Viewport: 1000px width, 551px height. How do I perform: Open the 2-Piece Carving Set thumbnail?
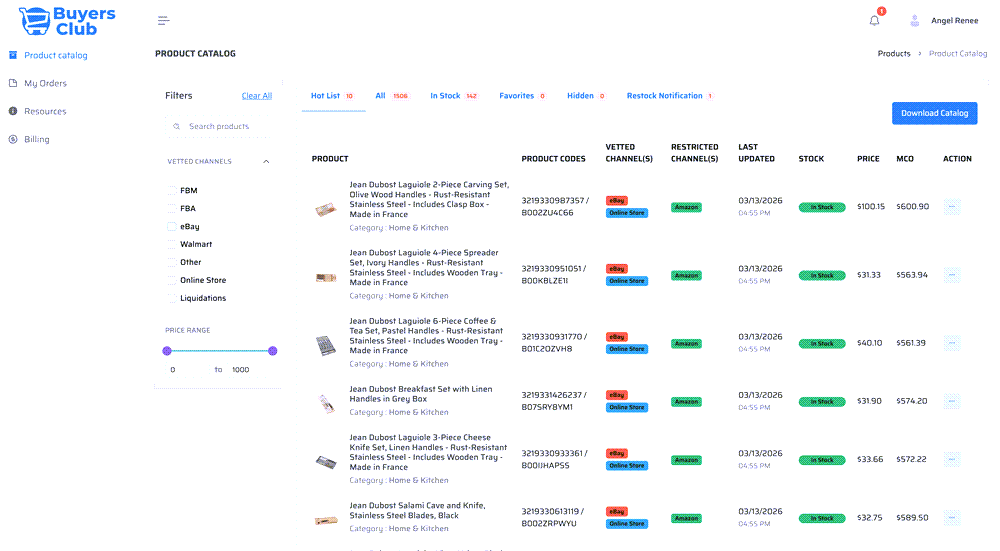pyautogui.click(x=326, y=209)
